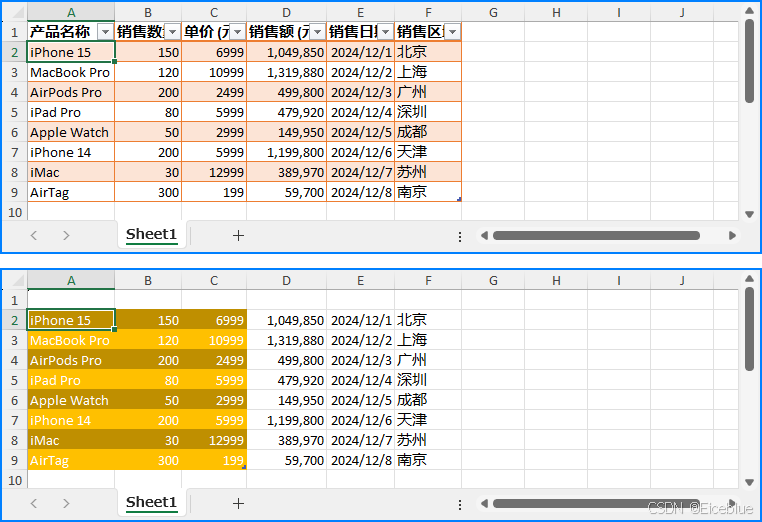
Task: Select column G header in top workbook
Action: click(493, 13)
